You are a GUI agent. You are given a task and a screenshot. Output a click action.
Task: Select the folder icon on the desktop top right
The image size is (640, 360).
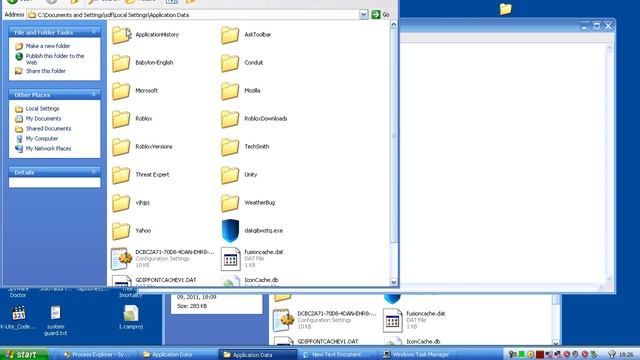point(505,9)
